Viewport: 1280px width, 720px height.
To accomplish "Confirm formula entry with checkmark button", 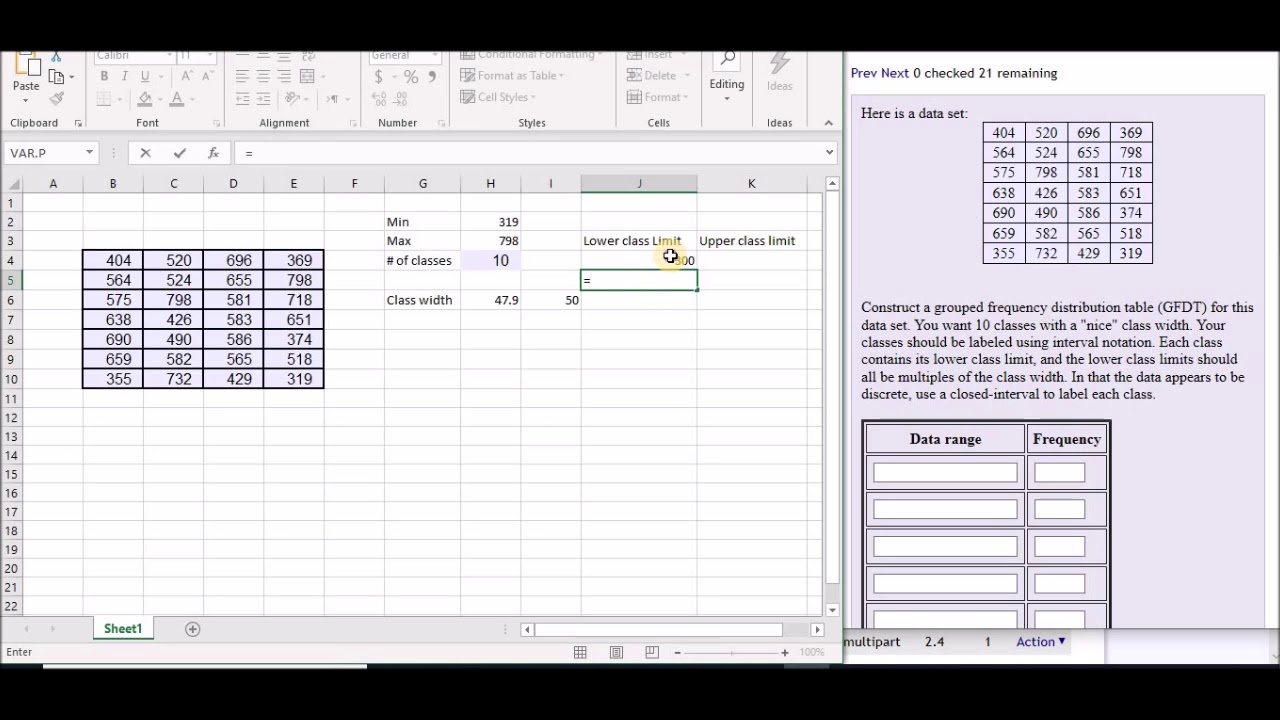I will pos(179,153).
